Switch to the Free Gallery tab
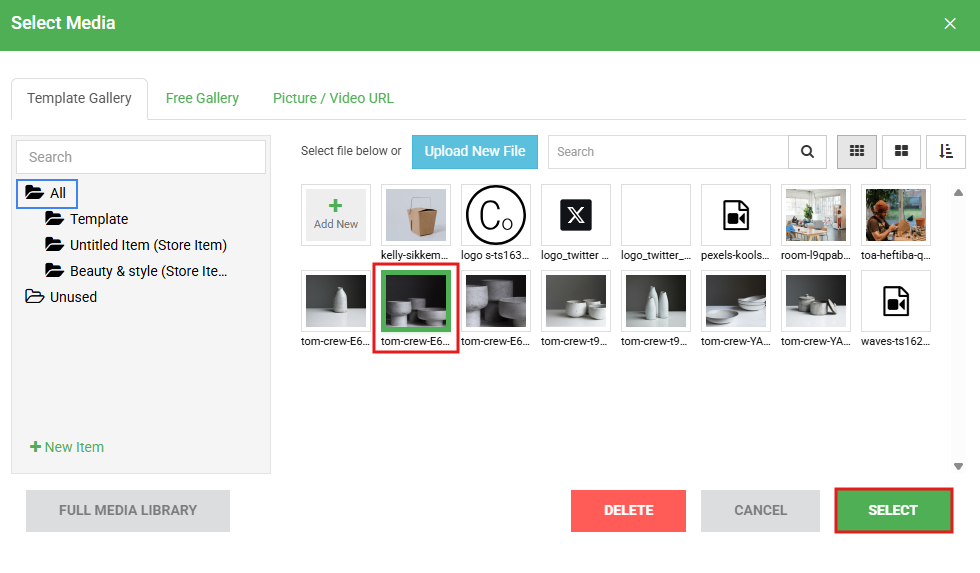The width and height of the screenshot is (980, 573). click(x=202, y=98)
